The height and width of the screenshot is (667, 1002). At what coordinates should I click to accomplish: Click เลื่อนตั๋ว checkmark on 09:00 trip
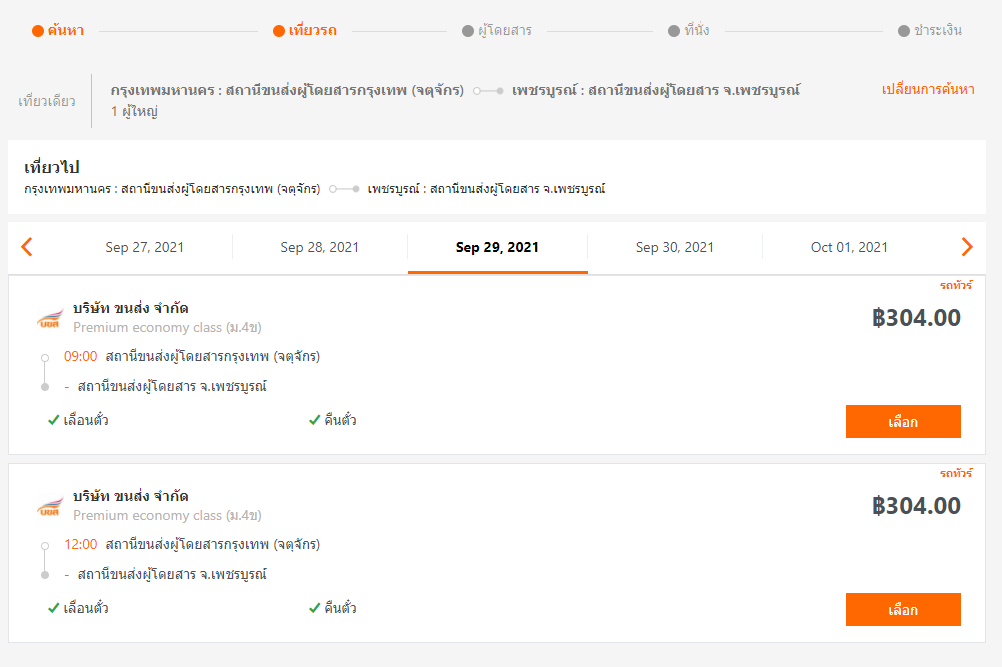pyautogui.click(x=54, y=420)
